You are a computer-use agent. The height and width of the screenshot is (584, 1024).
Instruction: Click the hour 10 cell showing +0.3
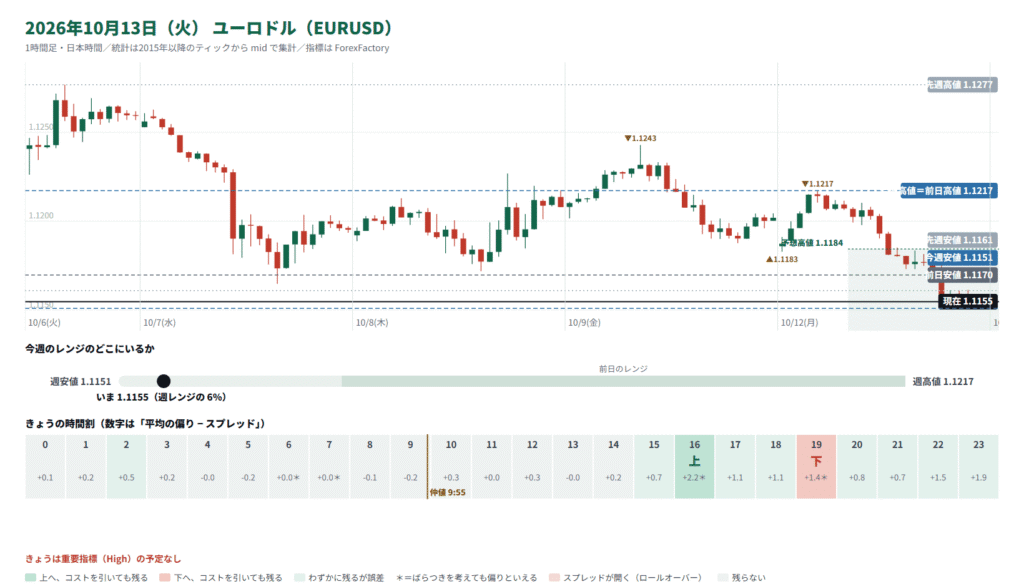click(x=451, y=466)
